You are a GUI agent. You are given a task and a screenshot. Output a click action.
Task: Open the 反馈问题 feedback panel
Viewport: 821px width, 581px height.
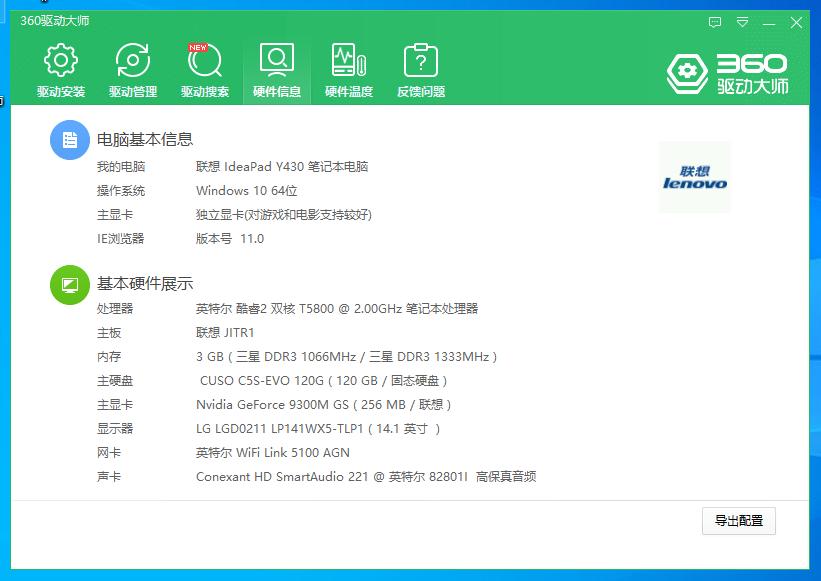point(420,69)
